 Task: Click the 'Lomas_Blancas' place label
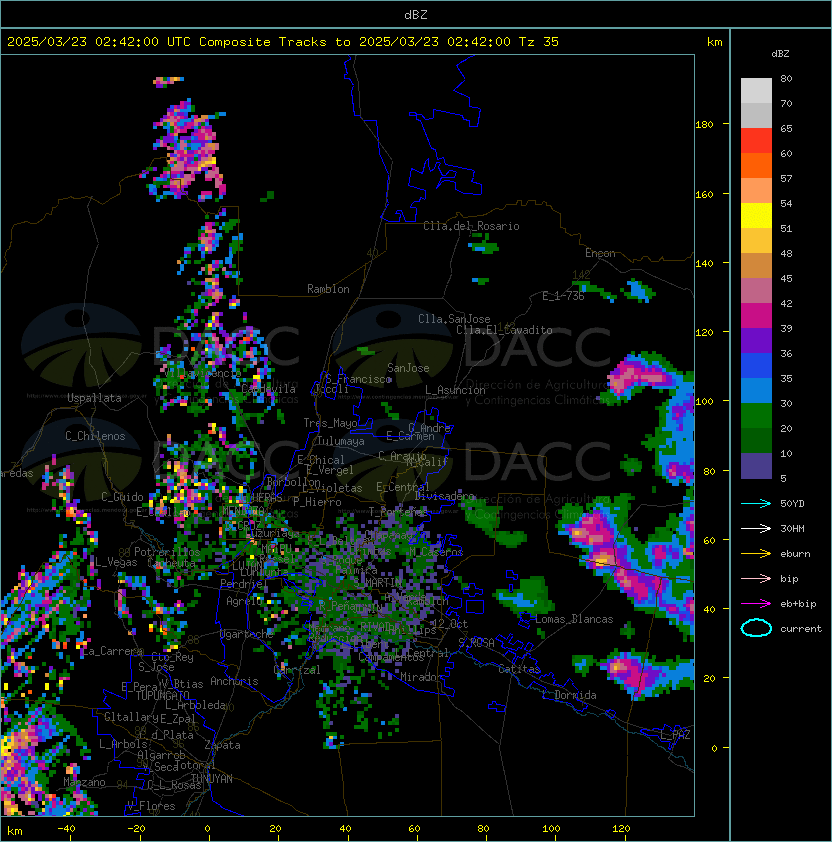574,619
